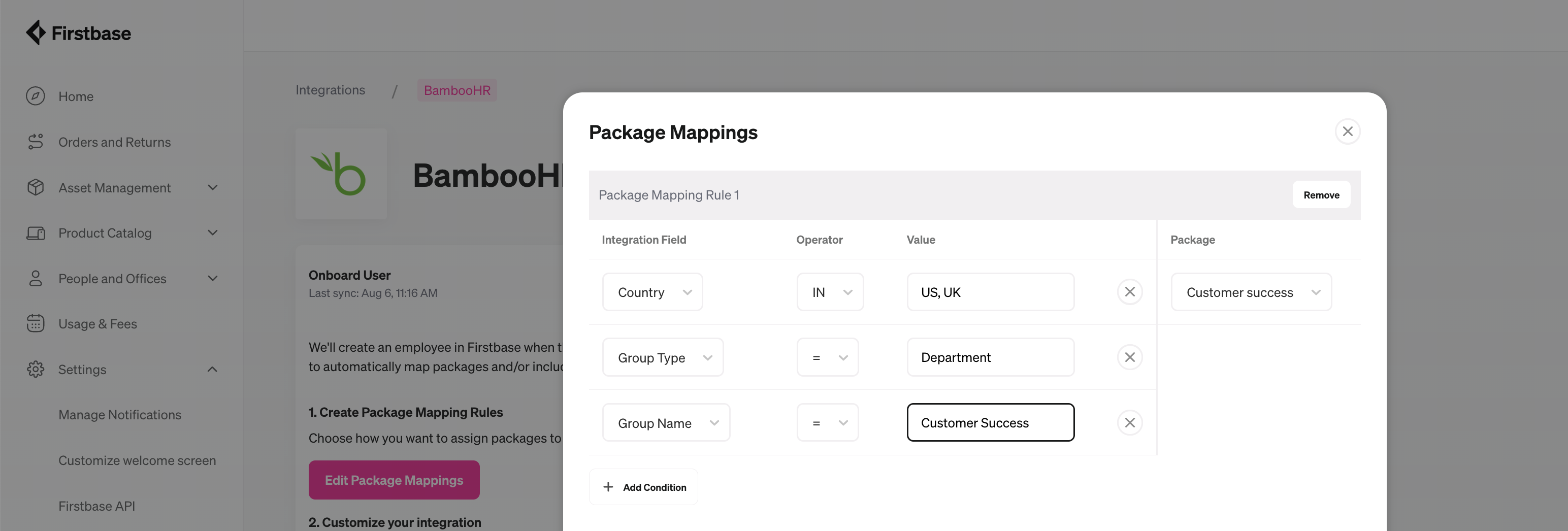1568x531 pixels.
Task: Open Home in the sidebar
Action: pos(76,96)
